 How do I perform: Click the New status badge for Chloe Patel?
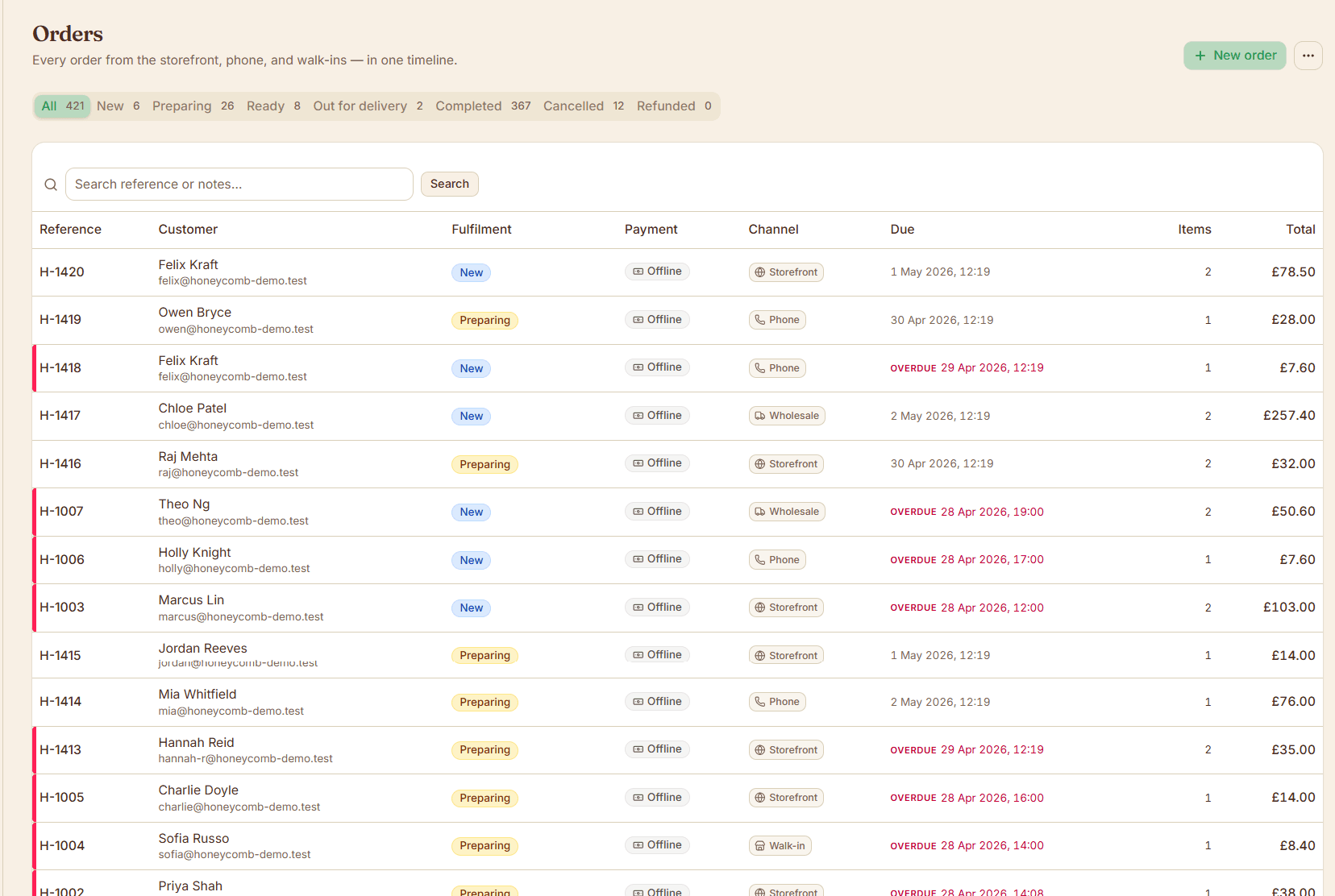[471, 417]
